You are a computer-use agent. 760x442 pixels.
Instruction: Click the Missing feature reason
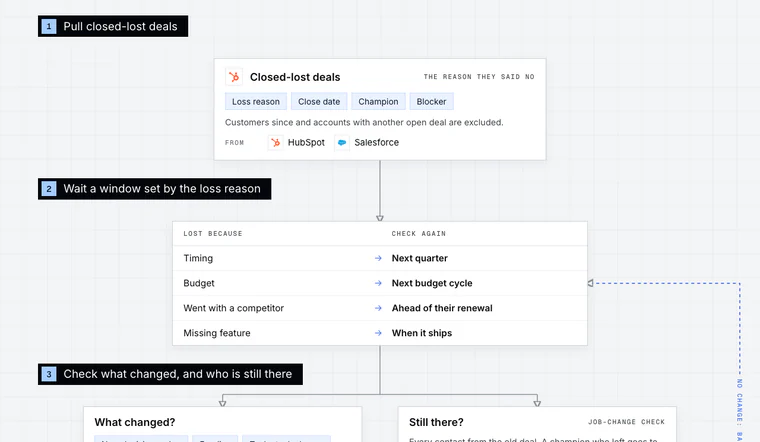point(217,333)
